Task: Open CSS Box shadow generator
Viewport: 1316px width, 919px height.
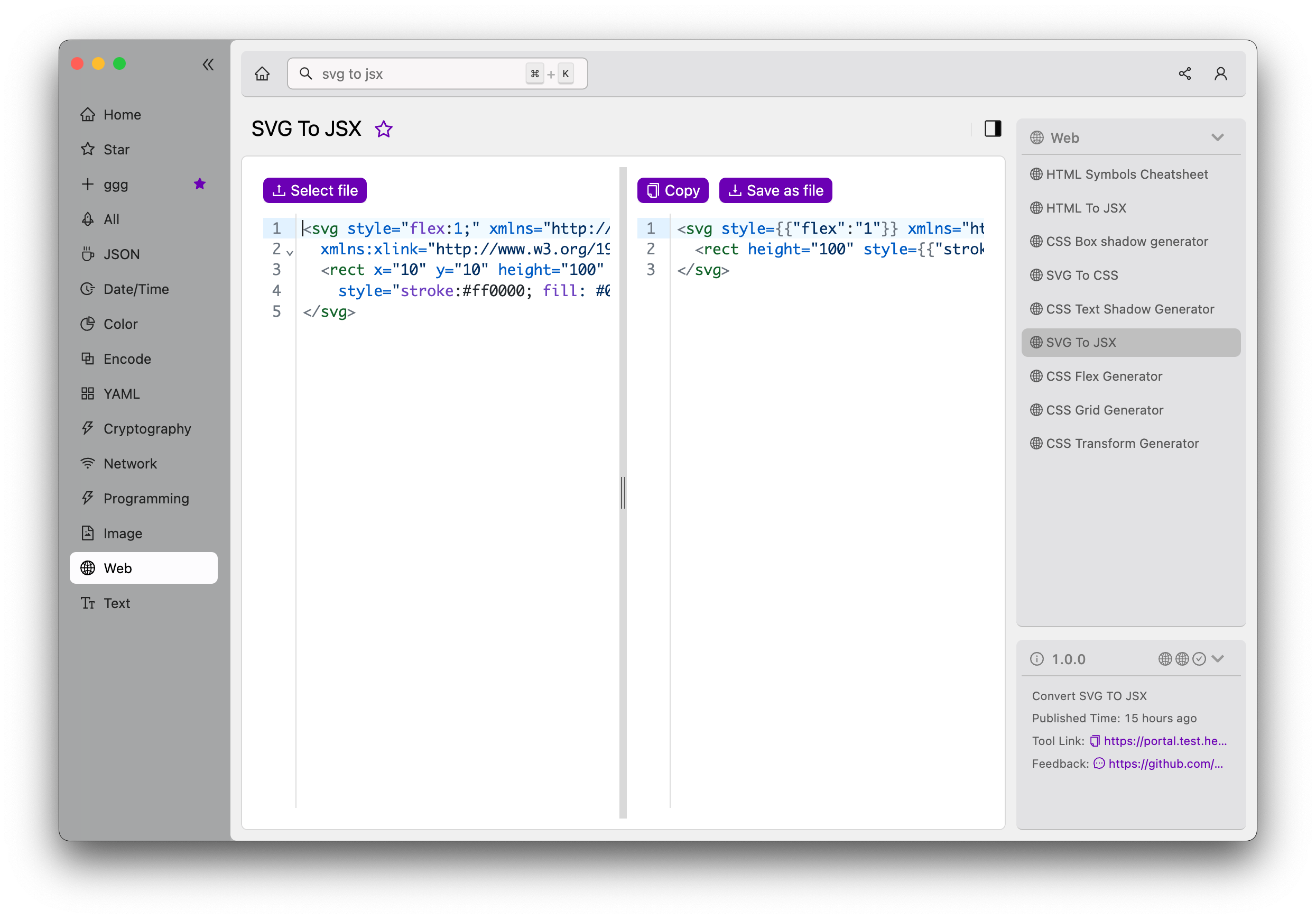Action: click(1130, 241)
